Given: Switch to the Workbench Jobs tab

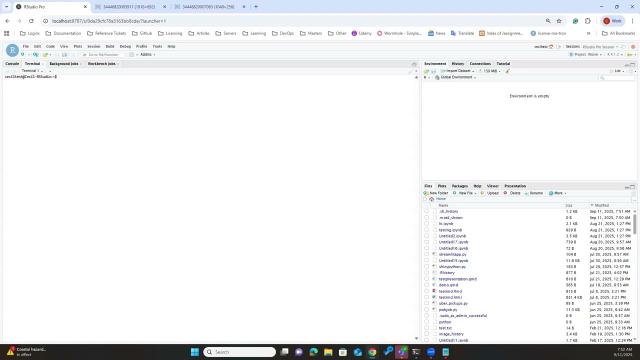Looking at the screenshot, I should coord(102,64).
